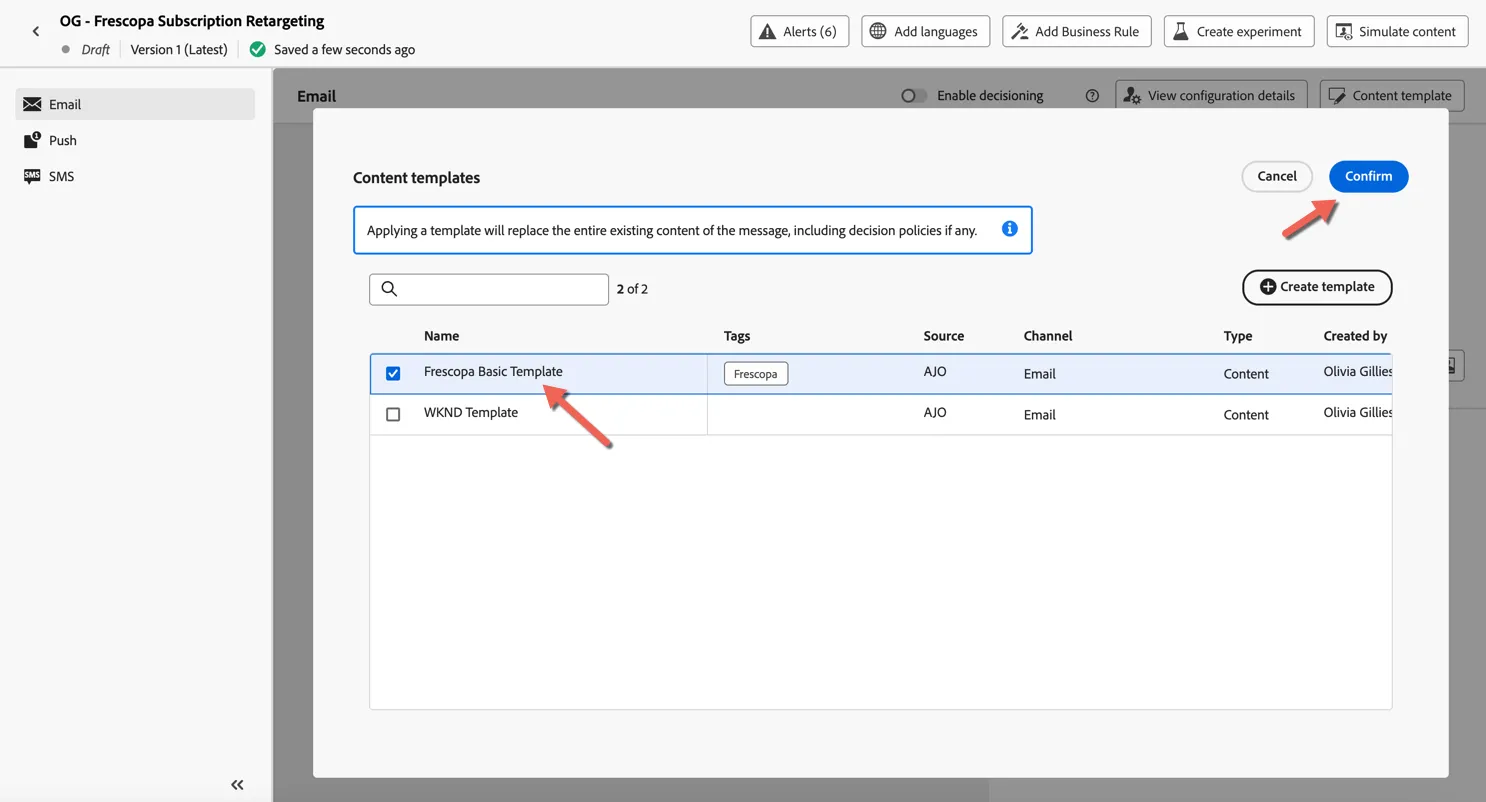Click the Tags column header

(737, 336)
